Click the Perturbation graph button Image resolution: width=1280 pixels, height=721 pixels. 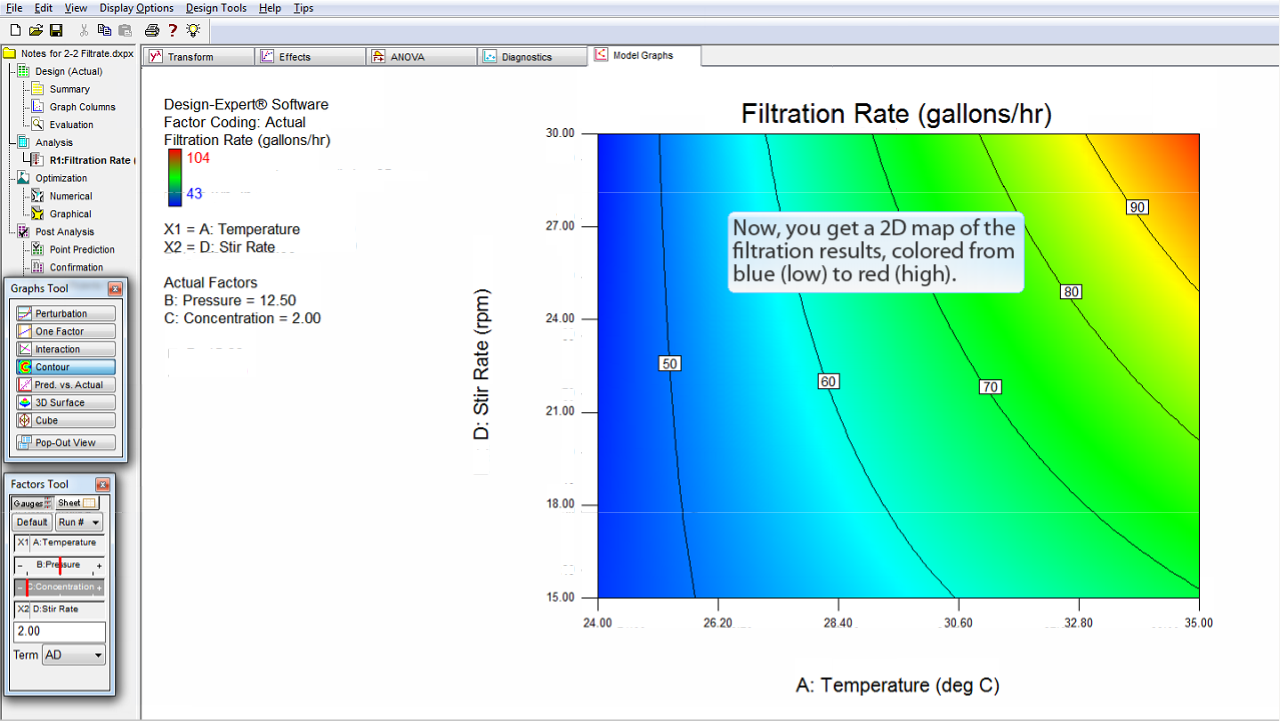[66, 313]
